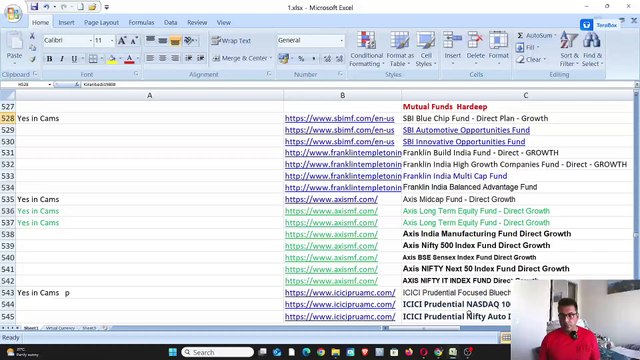
Task: Click Merge & Center button
Action: point(242,58)
